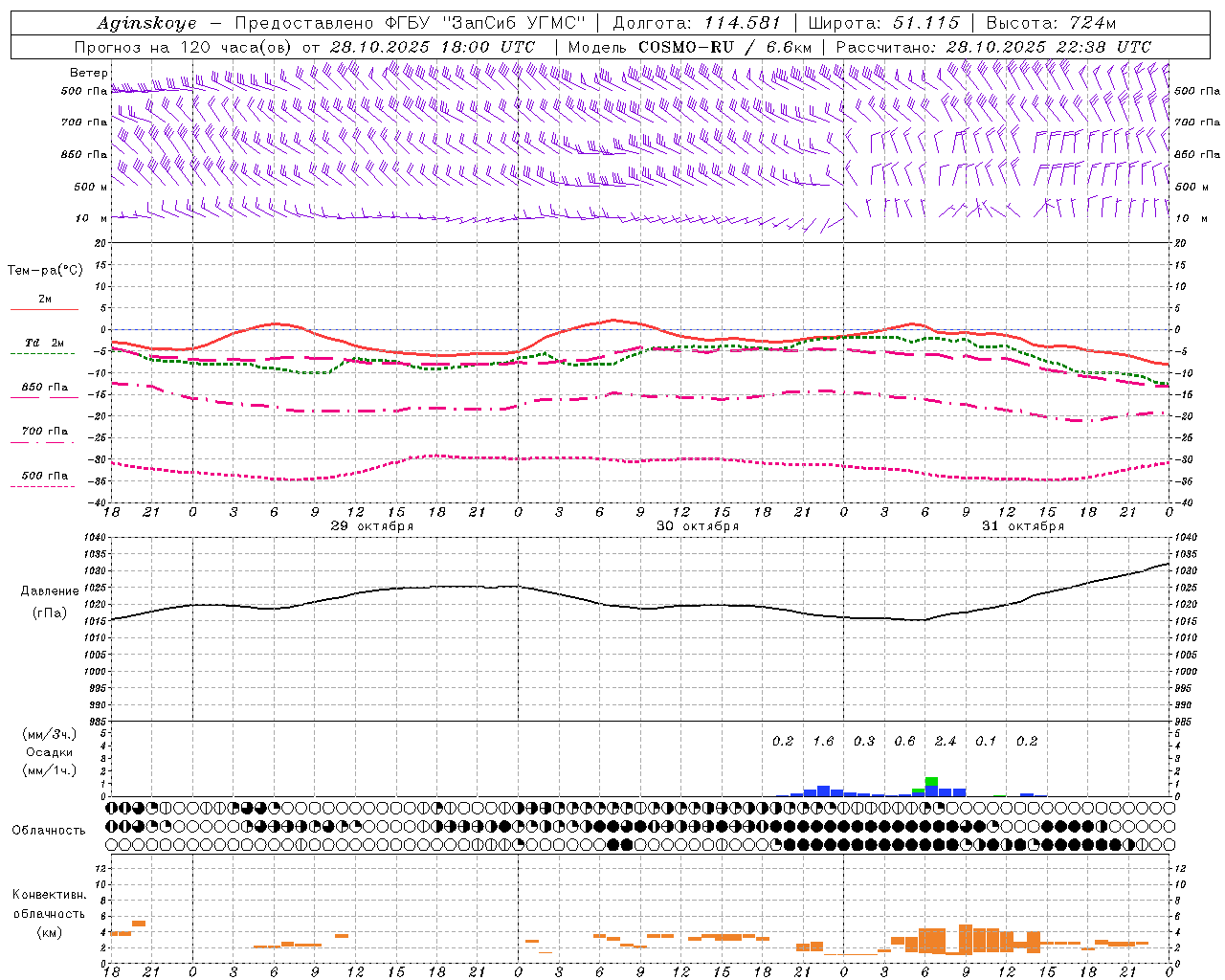The height and width of the screenshot is (980, 1225).
Task: Click the "Рассчитано: 28.10.2025 22:38 UTC" text
Action: [993, 47]
